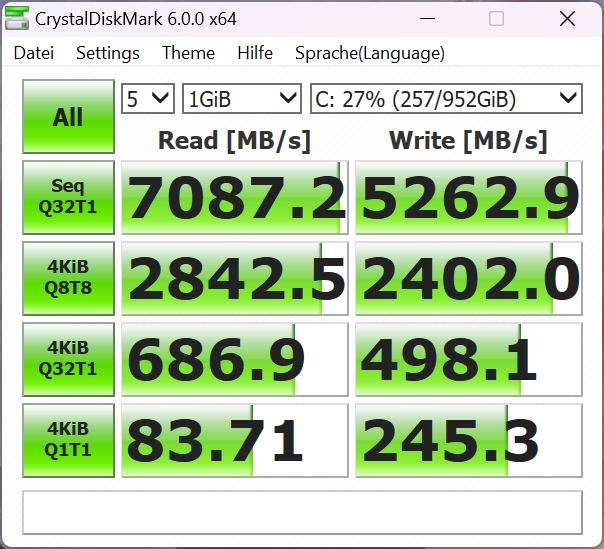This screenshot has height=549, width=604.
Task: Expand the test count dropdown showing 5
Action: point(148,99)
